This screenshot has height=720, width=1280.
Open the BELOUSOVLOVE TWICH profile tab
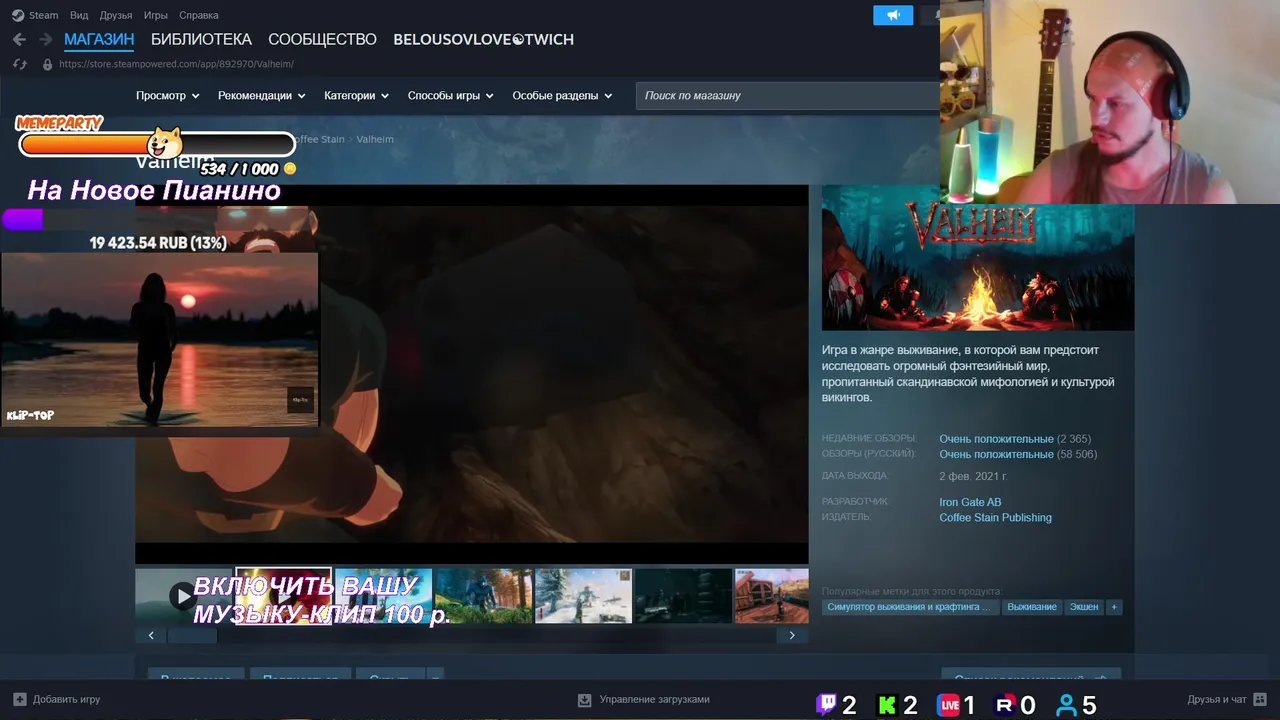pos(483,39)
